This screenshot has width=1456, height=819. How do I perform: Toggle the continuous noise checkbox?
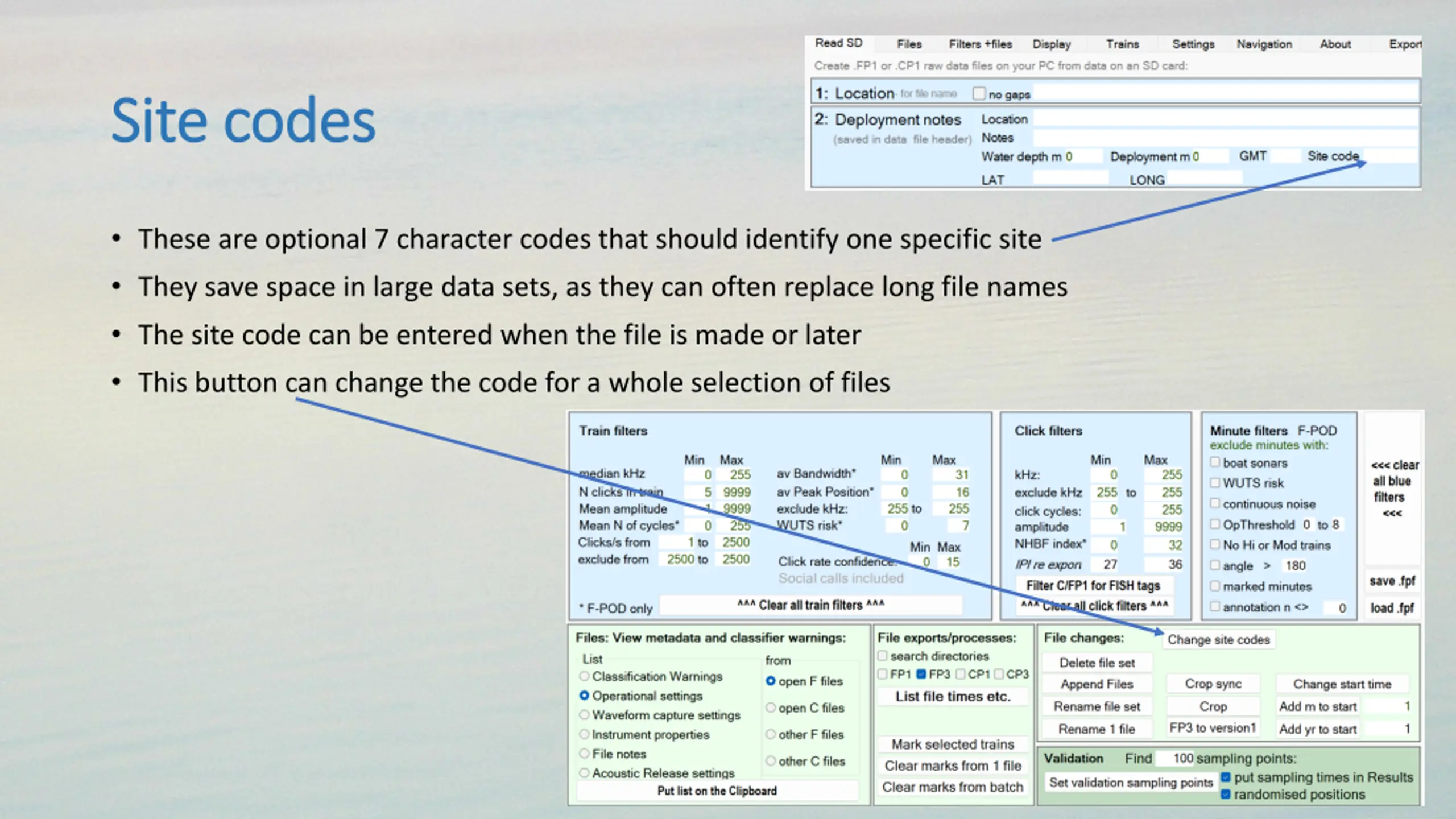1215,503
